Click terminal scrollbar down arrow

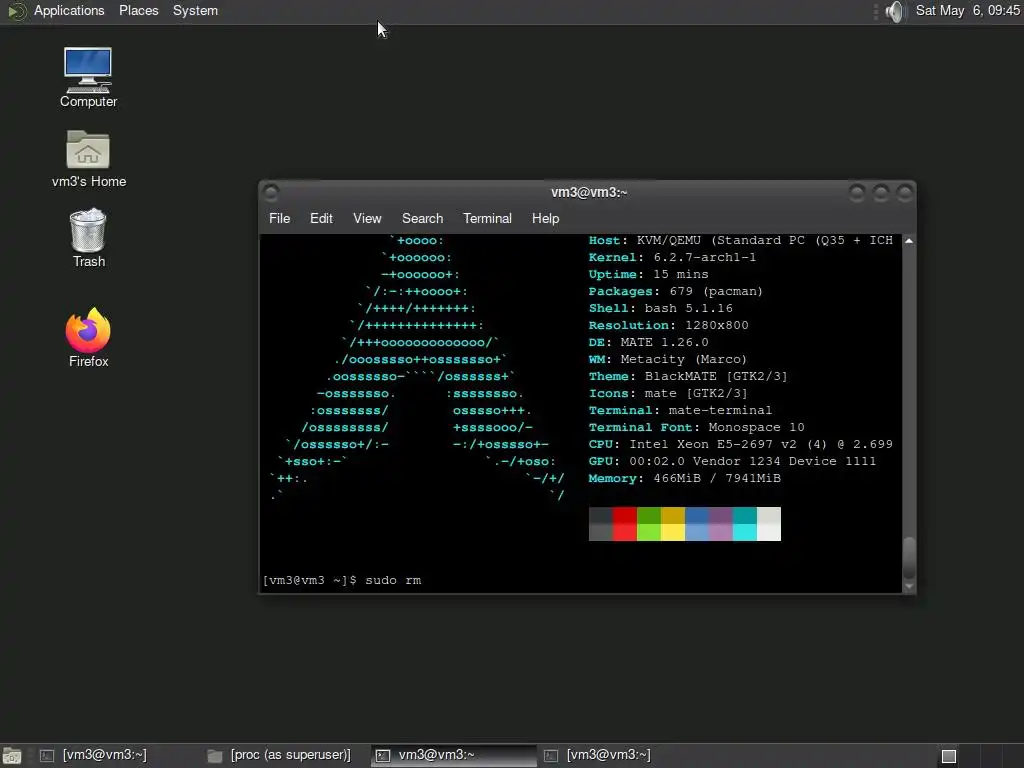[908, 586]
